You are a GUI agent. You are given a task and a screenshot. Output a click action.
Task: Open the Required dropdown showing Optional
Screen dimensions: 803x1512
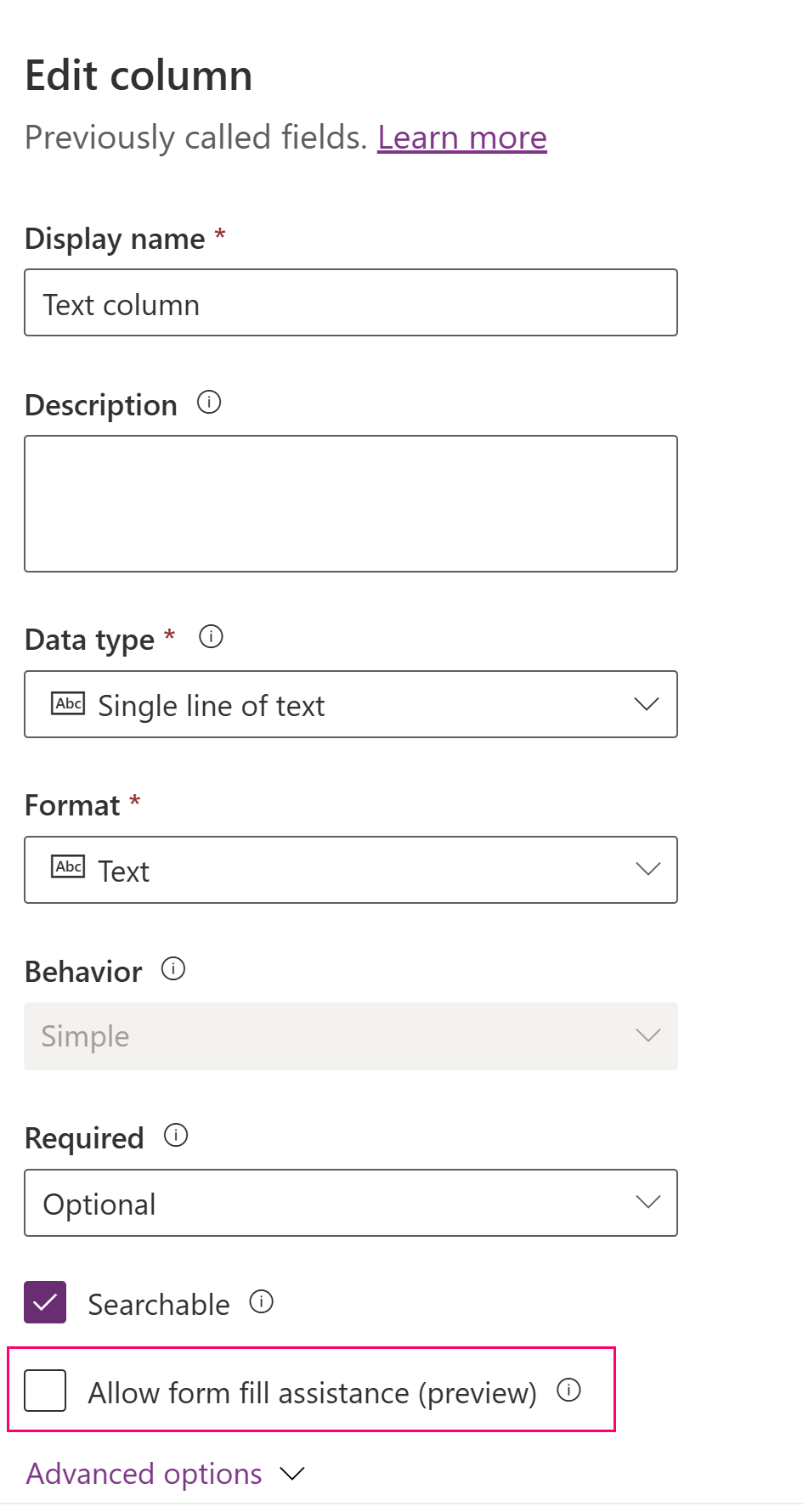pos(647,1201)
